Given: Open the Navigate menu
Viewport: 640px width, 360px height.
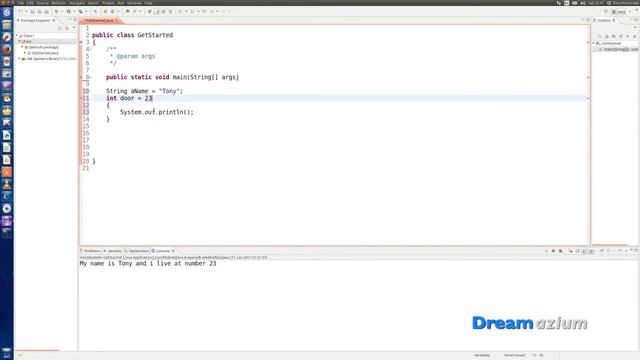Looking at the screenshot, I should pos(77,3).
